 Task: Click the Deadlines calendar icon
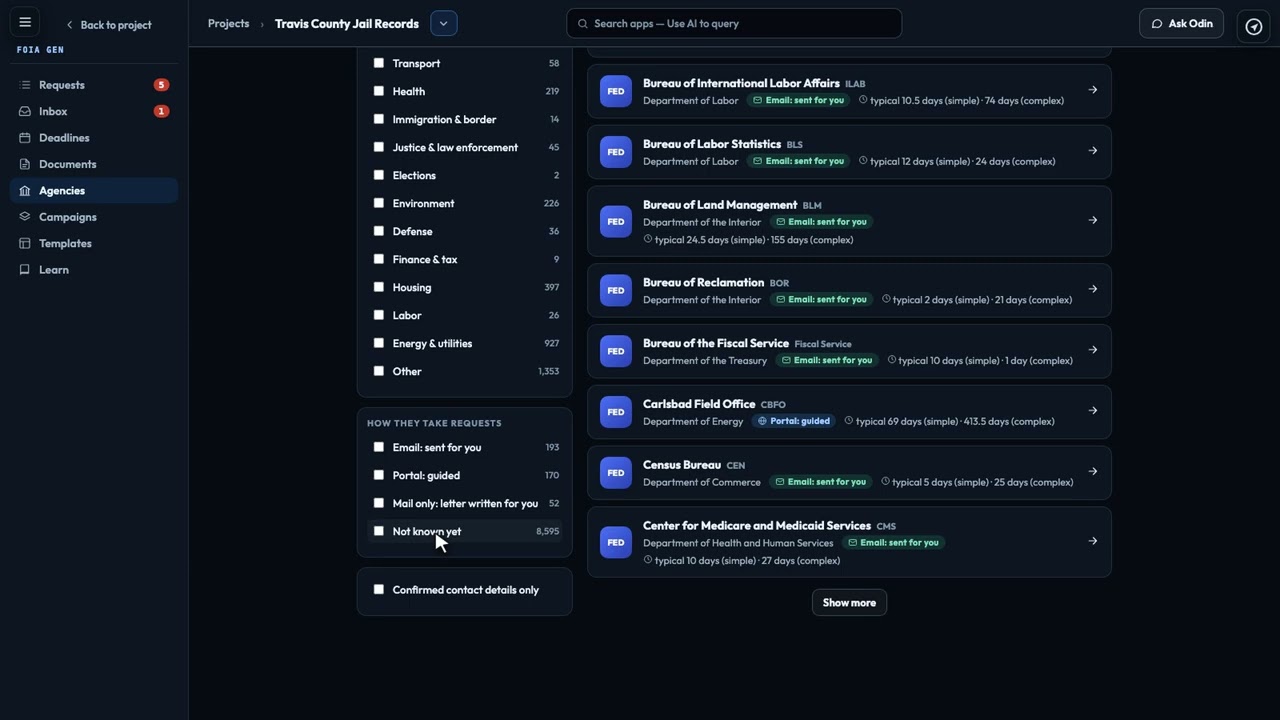25,138
